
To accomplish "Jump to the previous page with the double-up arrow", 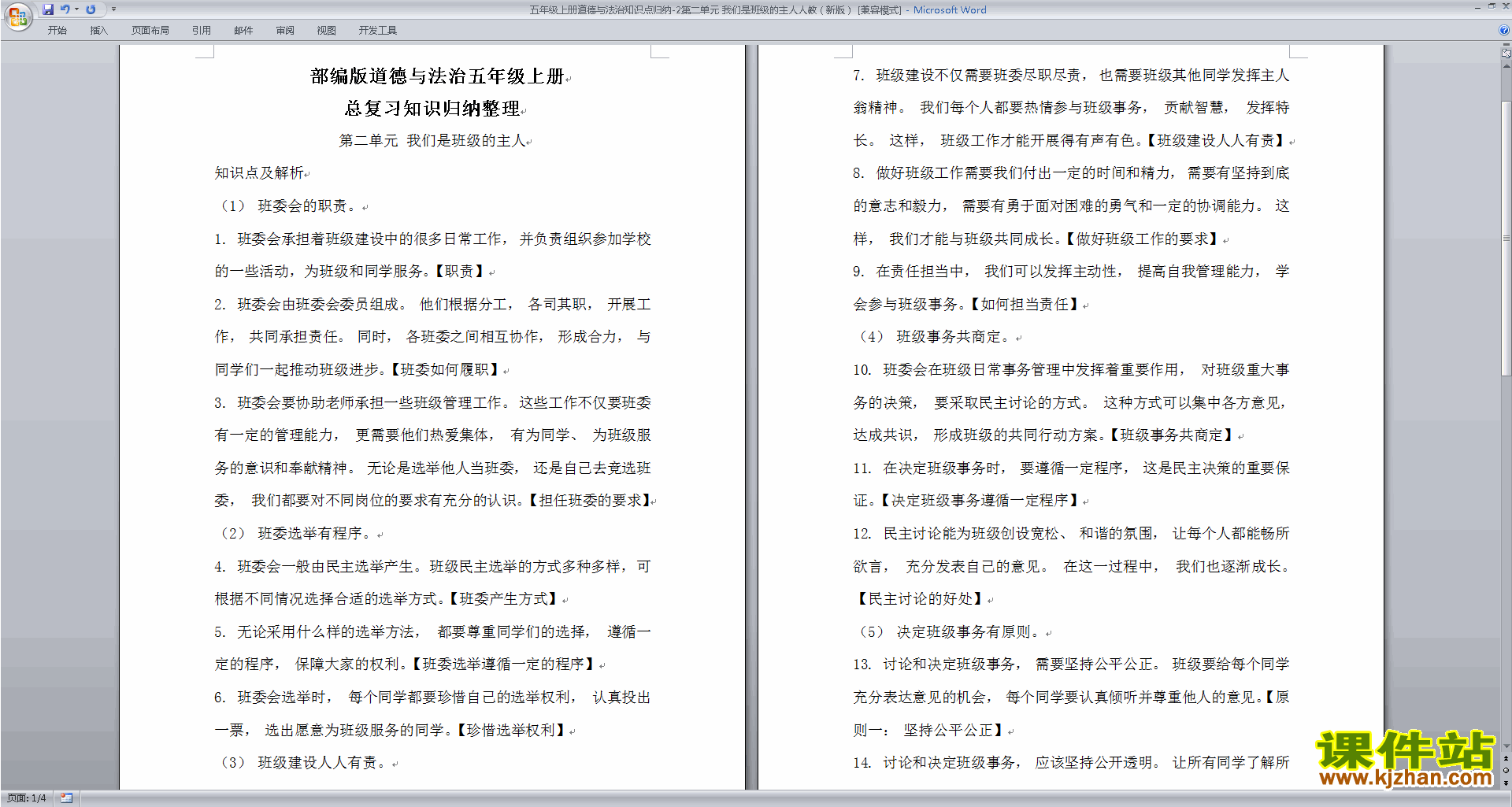I will point(1506,758).
